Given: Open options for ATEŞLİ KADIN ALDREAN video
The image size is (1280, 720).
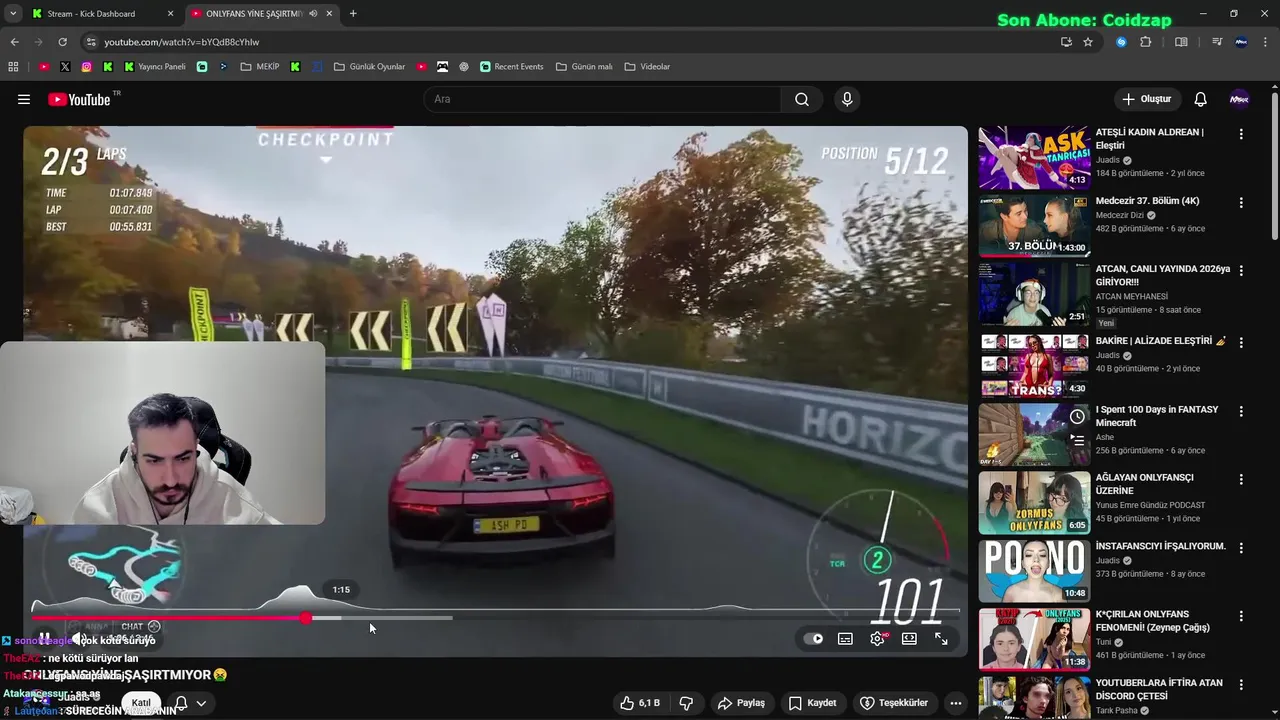Looking at the screenshot, I should coord(1241,134).
